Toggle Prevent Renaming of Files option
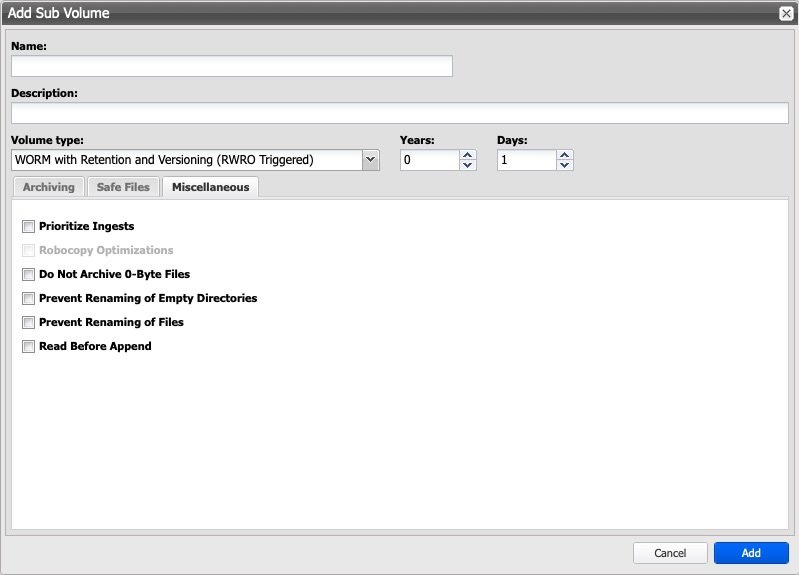This screenshot has height=575, width=799. [x=28, y=323]
